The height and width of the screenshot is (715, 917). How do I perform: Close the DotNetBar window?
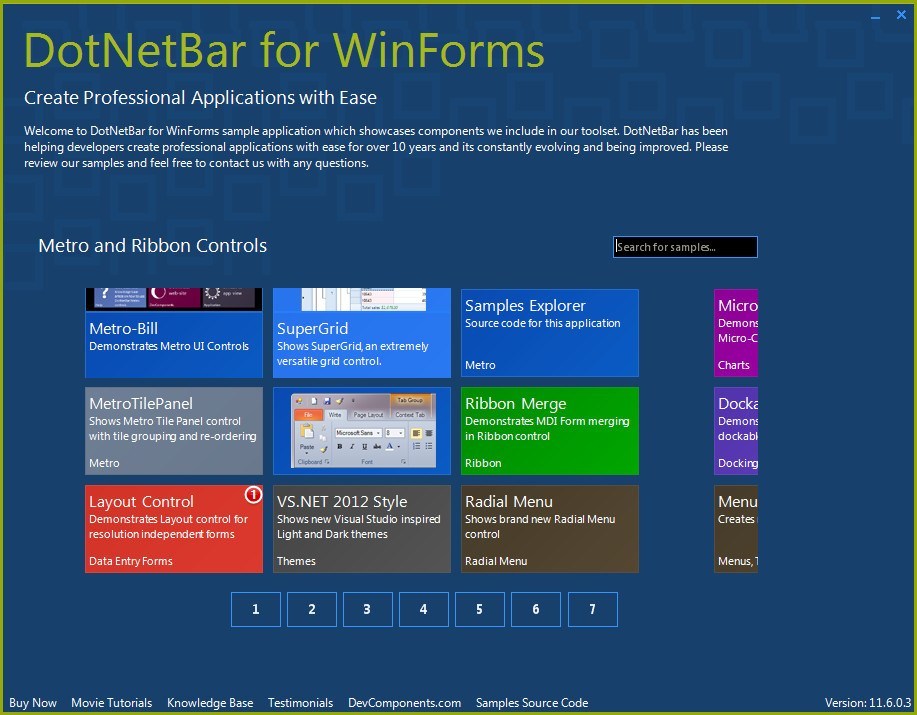pyautogui.click(x=901, y=15)
